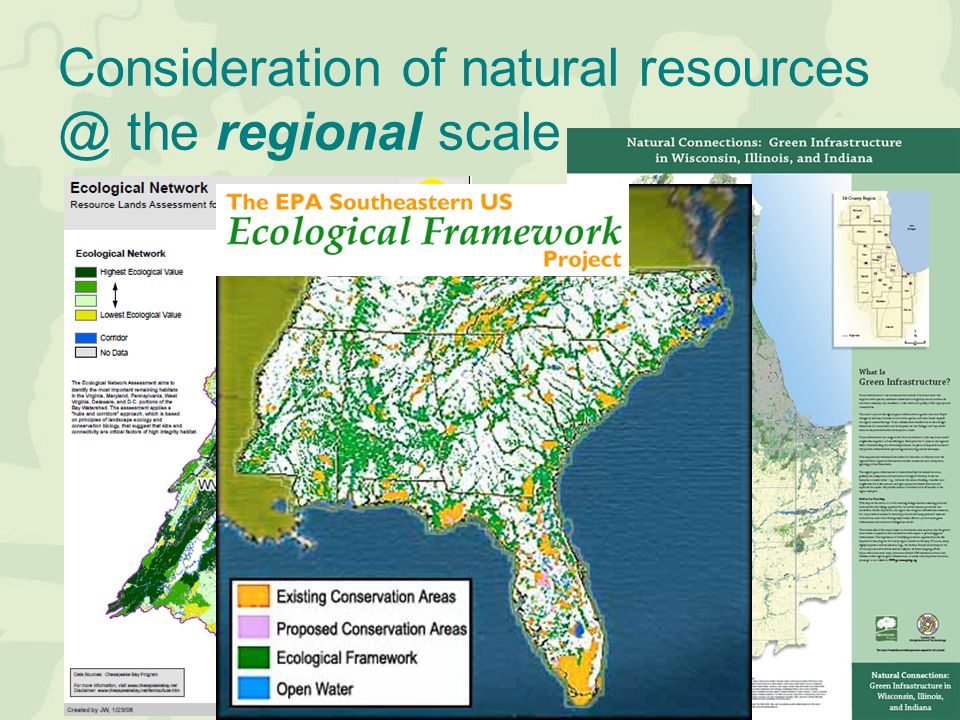Click the 'Existing Conservation Areas' legend label
The image size is (960, 720).
(366, 596)
